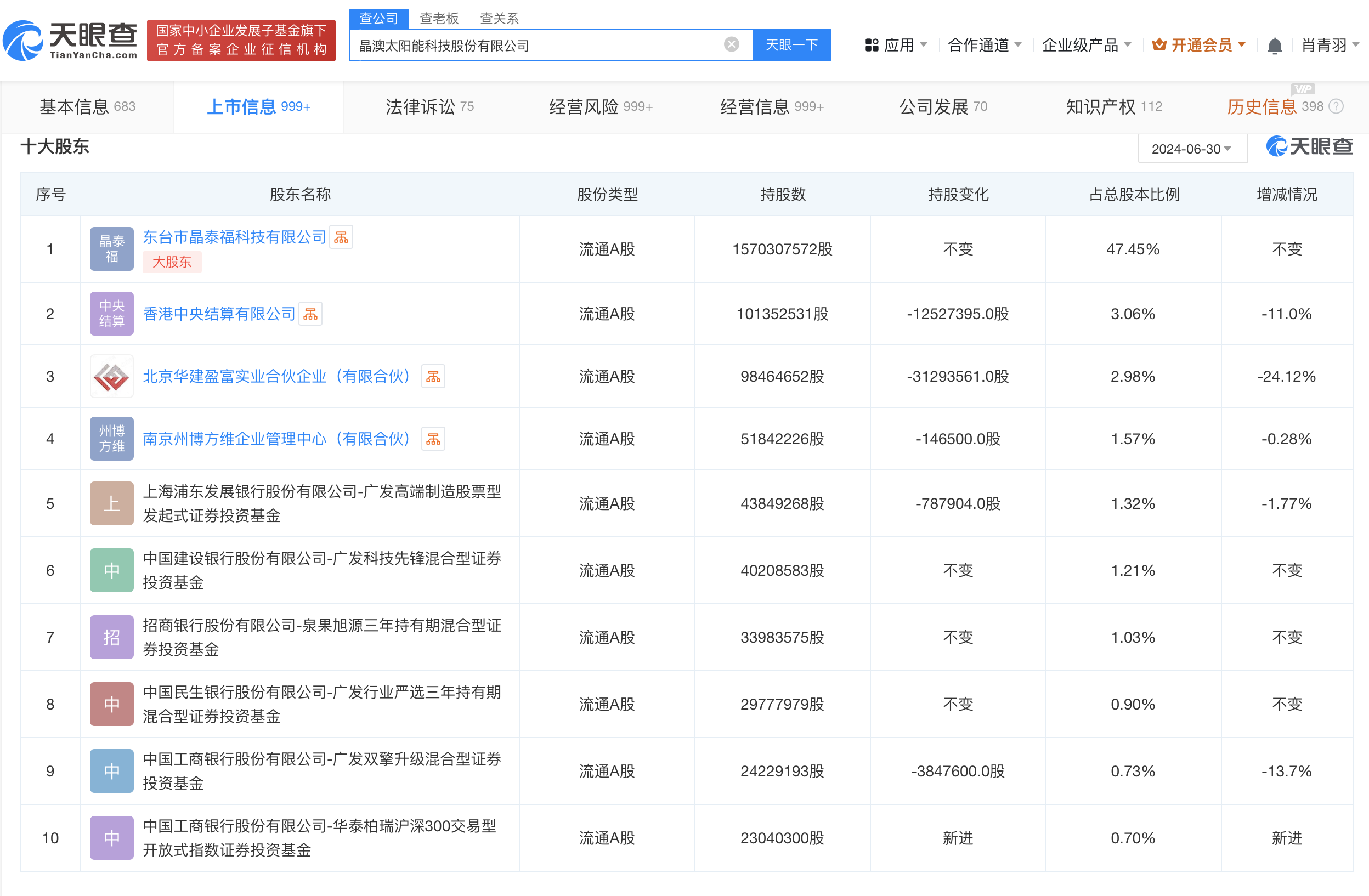This screenshot has height=896, width=1369.
Task: Click 招商银行-泉果旭源三年持有期 fund name
Action: (x=321, y=637)
